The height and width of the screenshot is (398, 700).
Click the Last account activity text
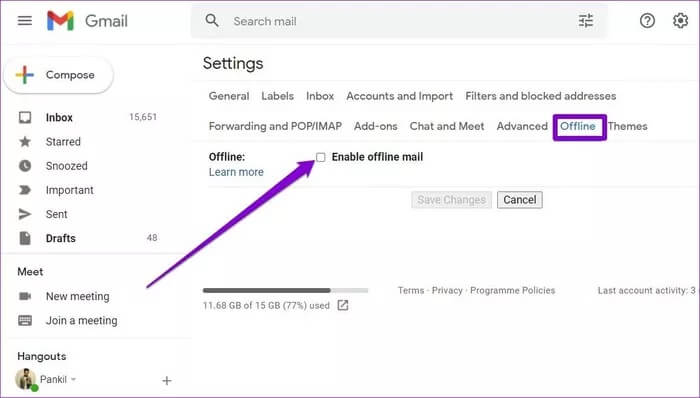646,290
